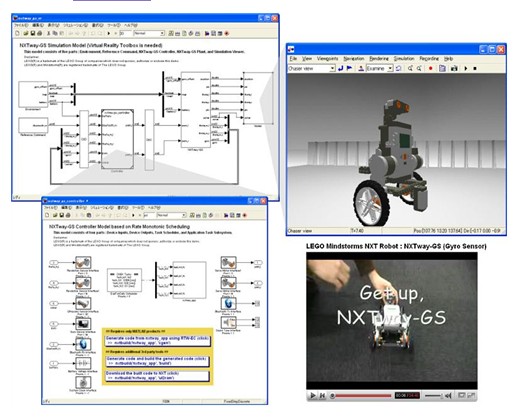Expand the Normal simulation mode dropdown in top window
The height and width of the screenshot is (420, 528).
point(149,33)
